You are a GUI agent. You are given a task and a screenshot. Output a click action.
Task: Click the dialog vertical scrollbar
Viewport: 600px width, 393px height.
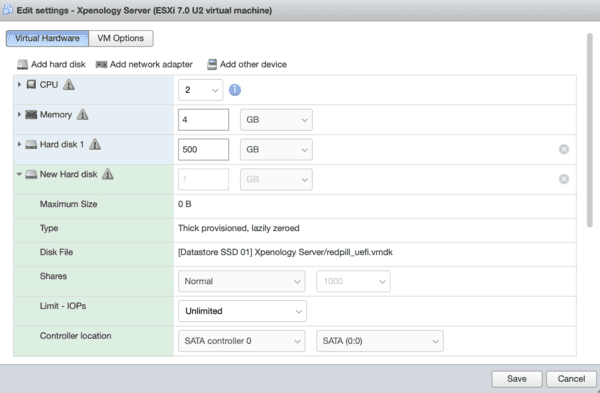point(590,130)
